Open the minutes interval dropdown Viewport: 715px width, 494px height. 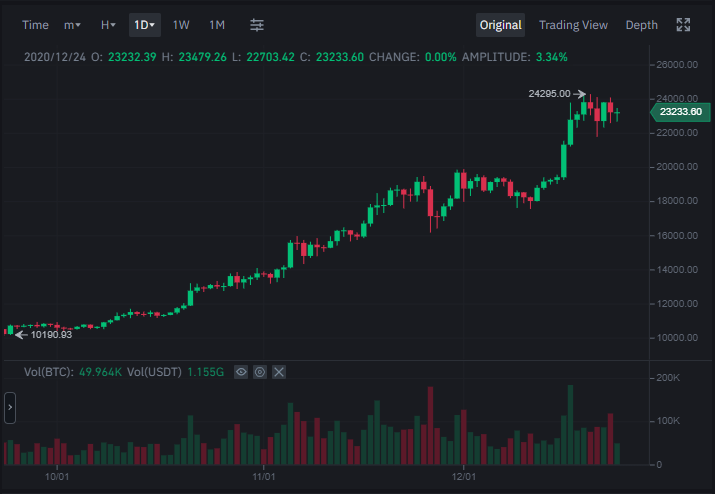tap(72, 25)
